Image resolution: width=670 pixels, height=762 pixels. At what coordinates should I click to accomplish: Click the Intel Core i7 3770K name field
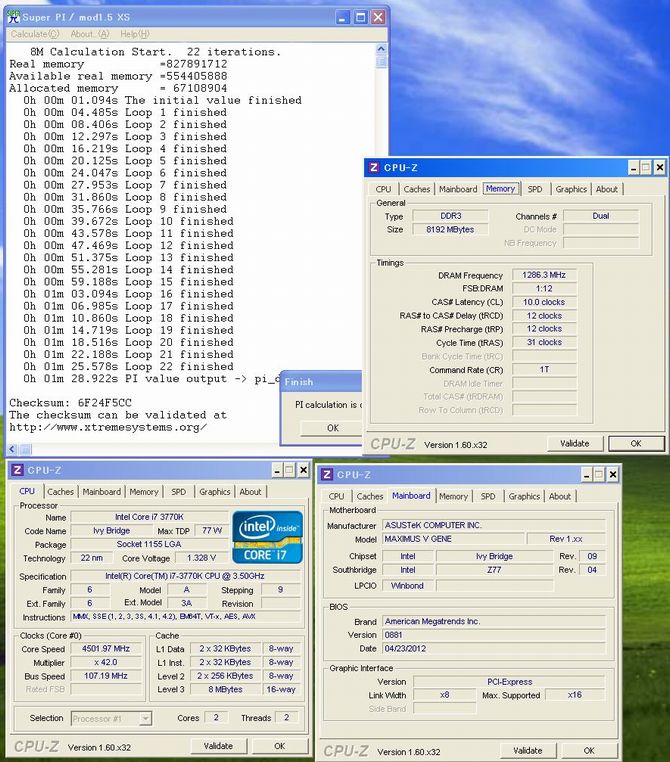[149, 517]
